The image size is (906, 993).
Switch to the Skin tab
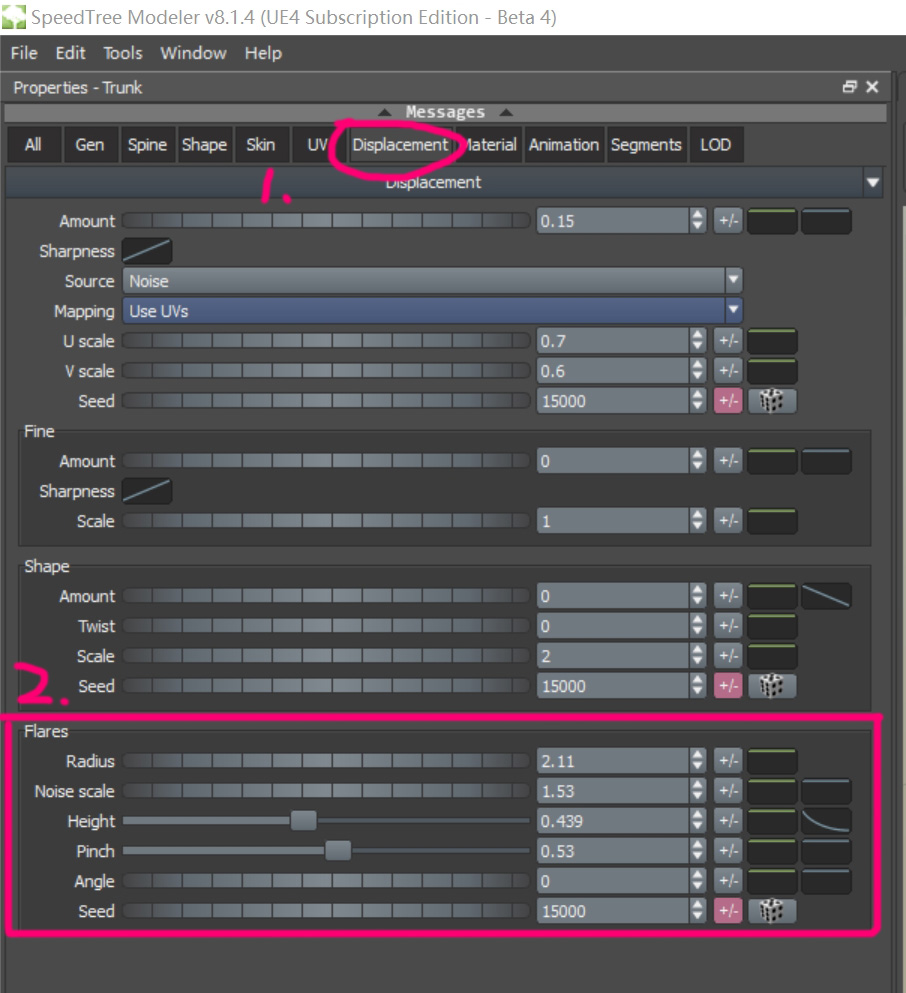tap(261, 145)
